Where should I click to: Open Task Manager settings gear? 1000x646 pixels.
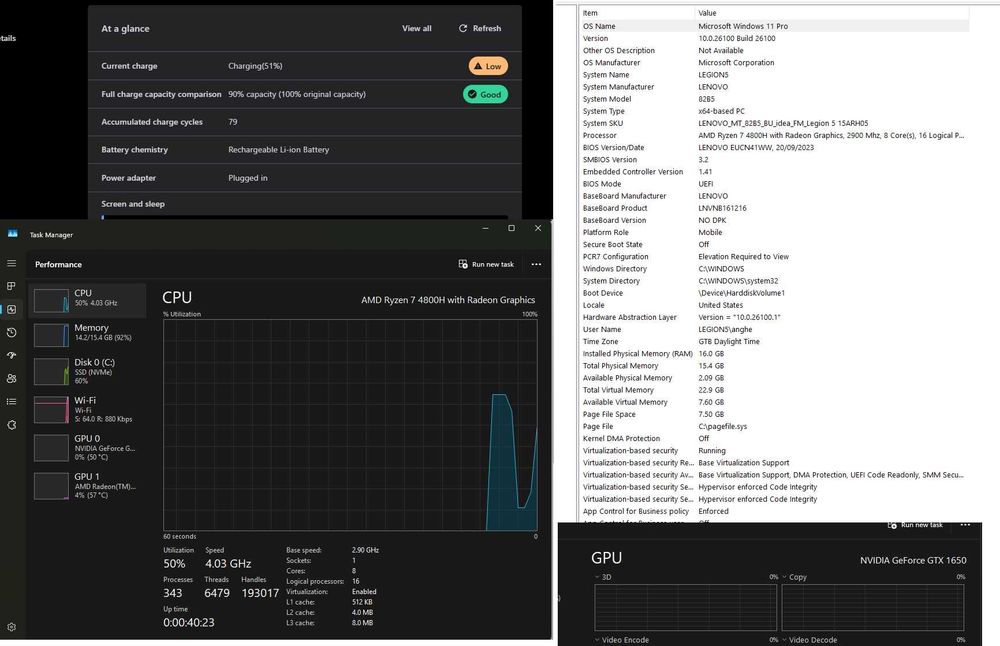(x=11, y=627)
